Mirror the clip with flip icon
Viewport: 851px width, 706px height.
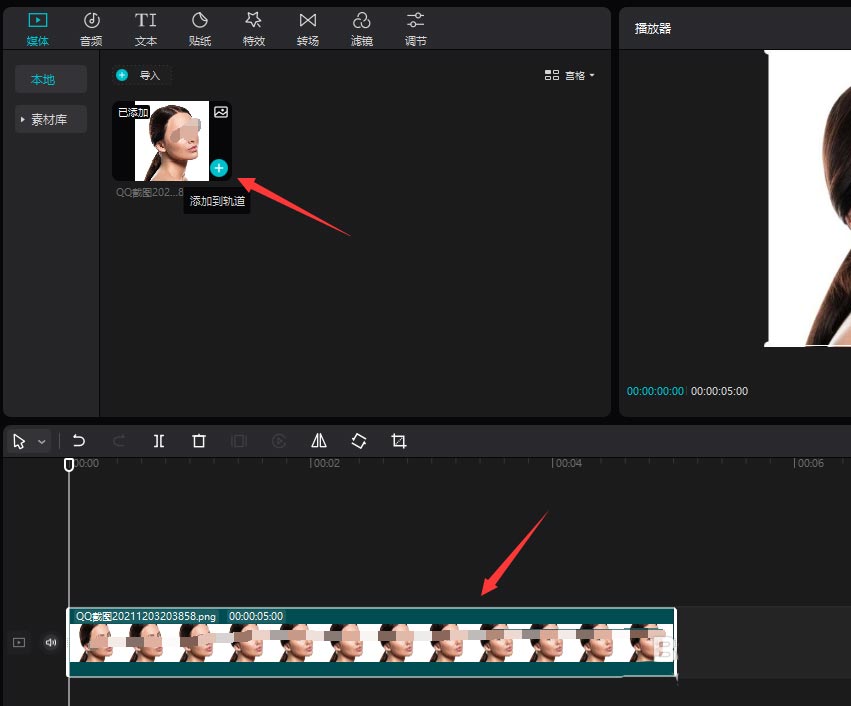pyautogui.click(x=319, y=441)
